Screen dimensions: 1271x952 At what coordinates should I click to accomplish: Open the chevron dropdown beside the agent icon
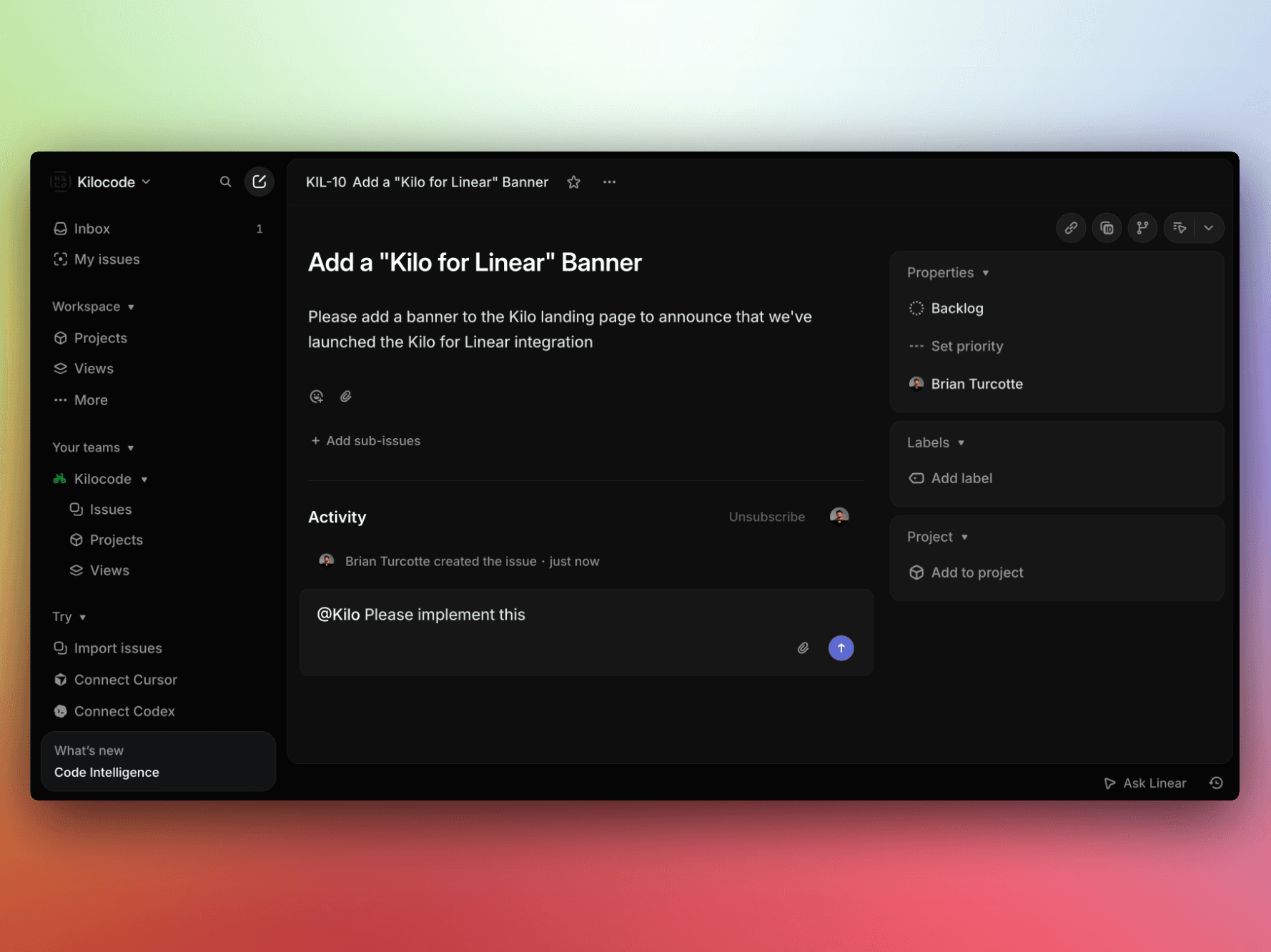point(1209,228)
